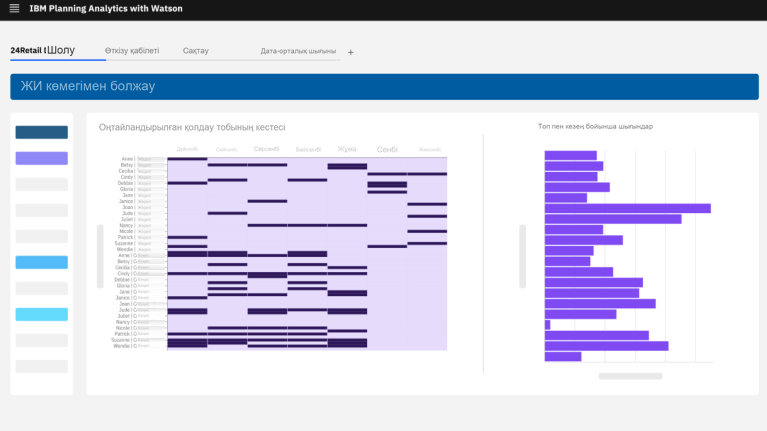Add a new tab with plus icon
The width and height of the screenshot is (767, 431).
pyautogui.click(x=350, y=52)
